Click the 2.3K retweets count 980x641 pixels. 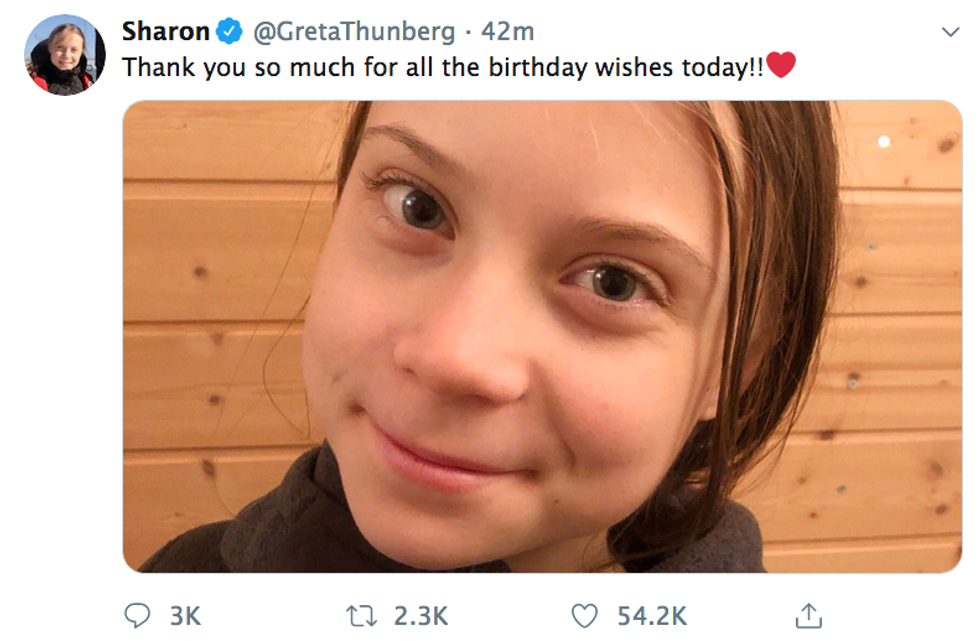click(x=420, y=616)
